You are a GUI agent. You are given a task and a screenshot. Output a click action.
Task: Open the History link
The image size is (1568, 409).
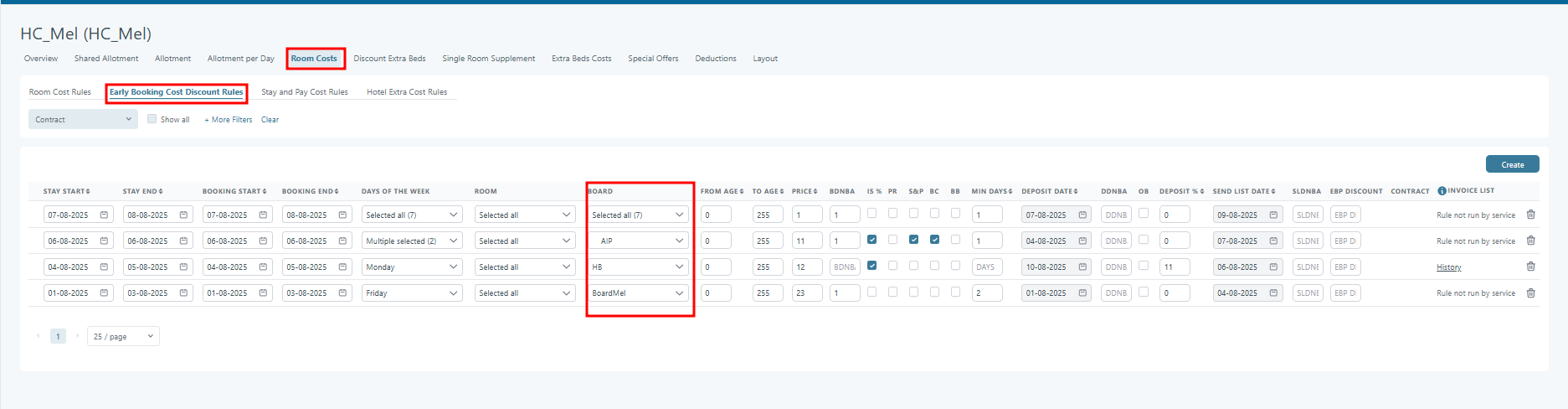tap(1448, 267)
